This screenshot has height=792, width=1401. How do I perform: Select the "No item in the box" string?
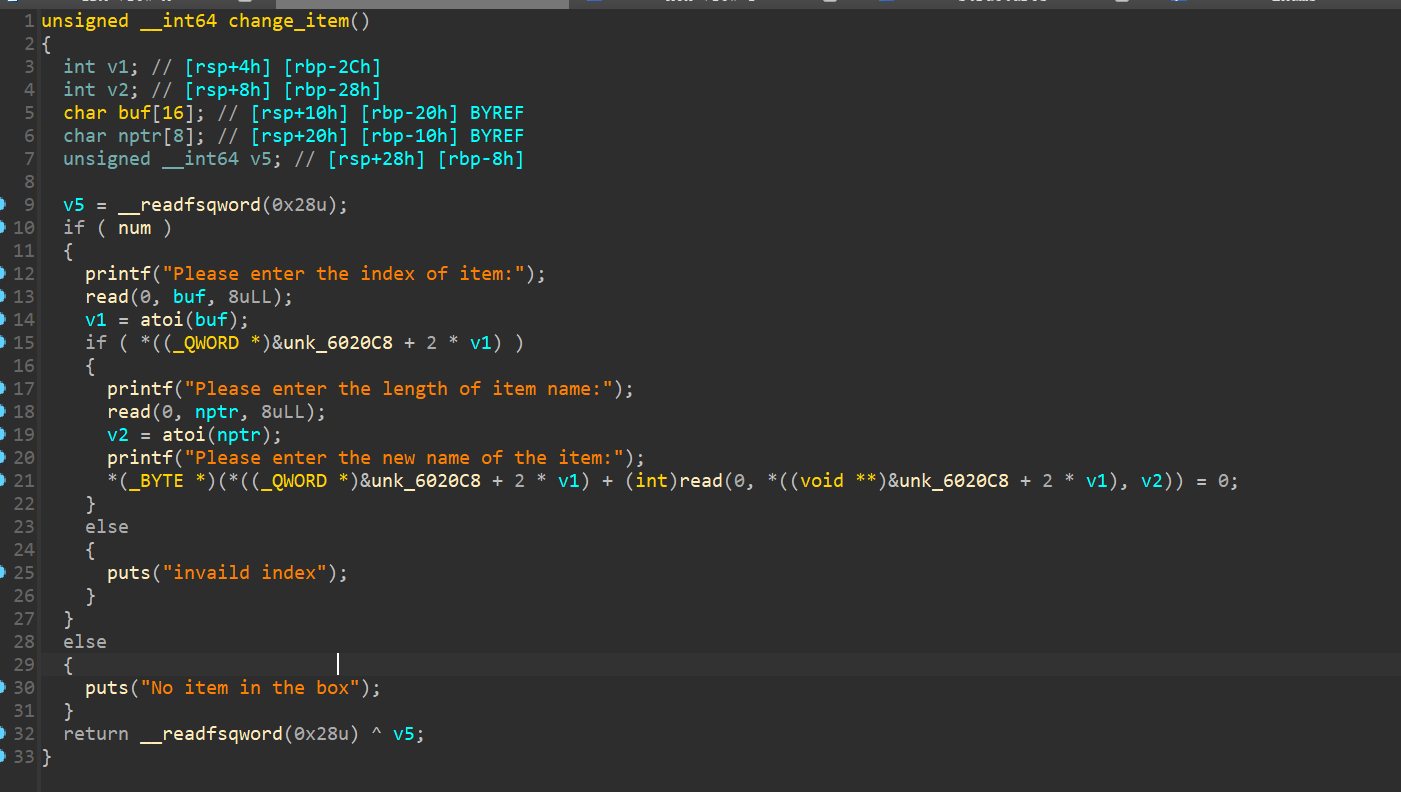(255, 688)
